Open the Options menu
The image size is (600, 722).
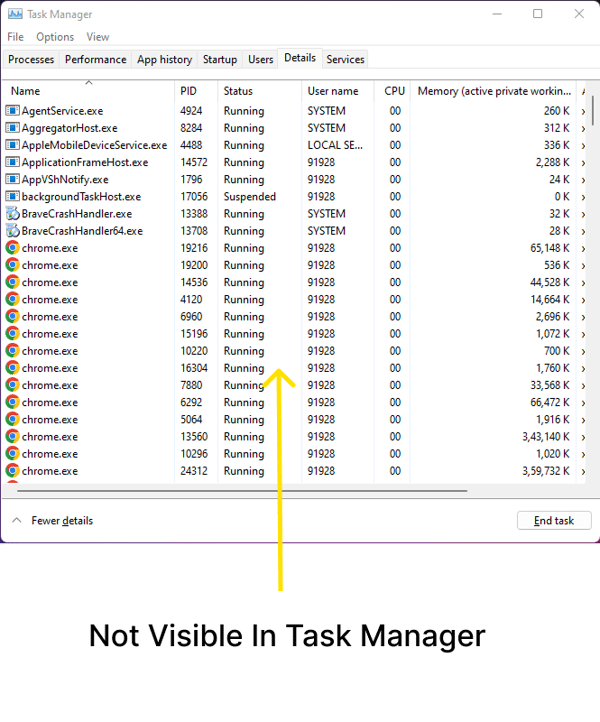[x=55, y=37]
